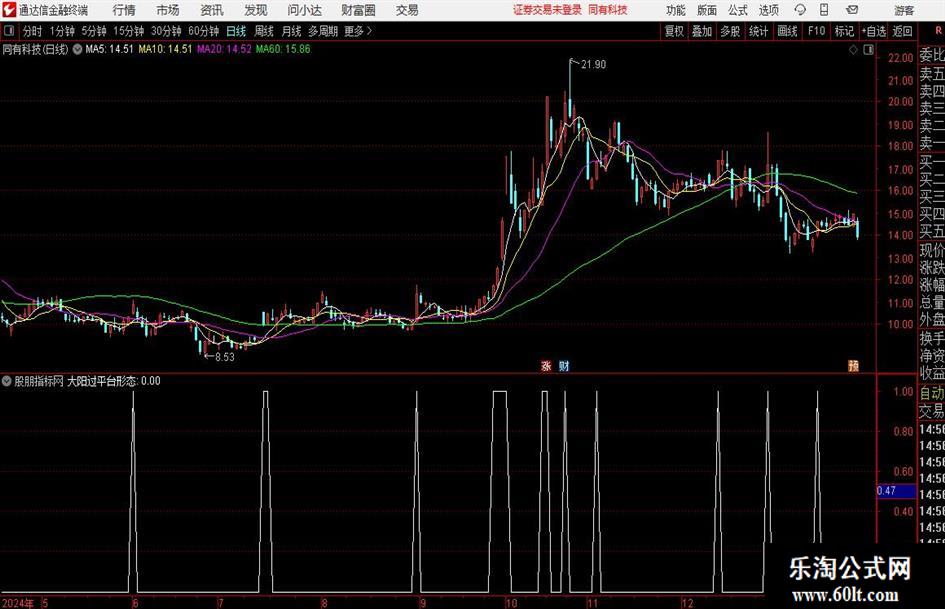Click the customer service headset icon
The width and height of the screenshot is (945, 609).
click(800, 10)
